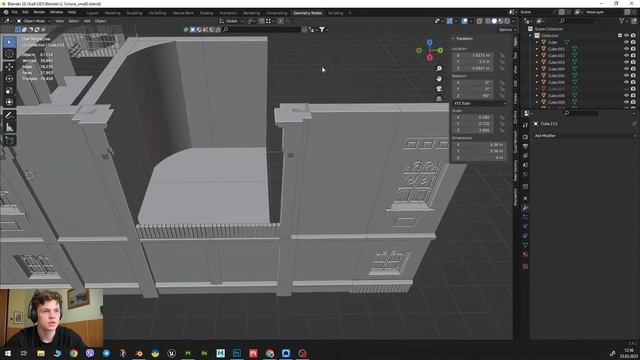
Task: Select the Transform tool
Action: point(9,102)
